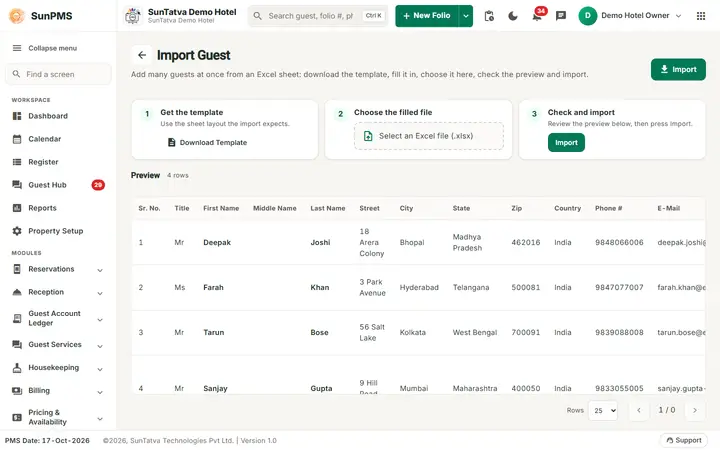Click the First Name column header
This screenshot has height=450, width=720.
coord(221,208)
